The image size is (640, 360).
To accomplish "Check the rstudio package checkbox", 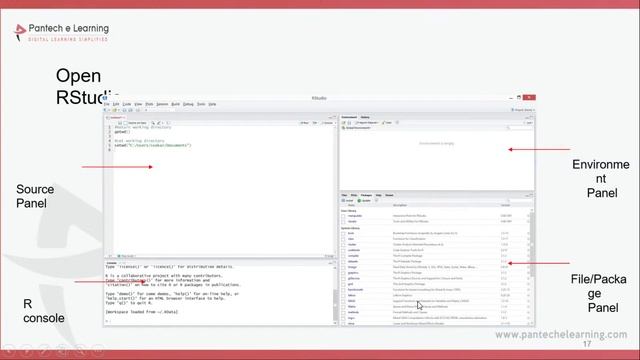I will pos(343,222).
